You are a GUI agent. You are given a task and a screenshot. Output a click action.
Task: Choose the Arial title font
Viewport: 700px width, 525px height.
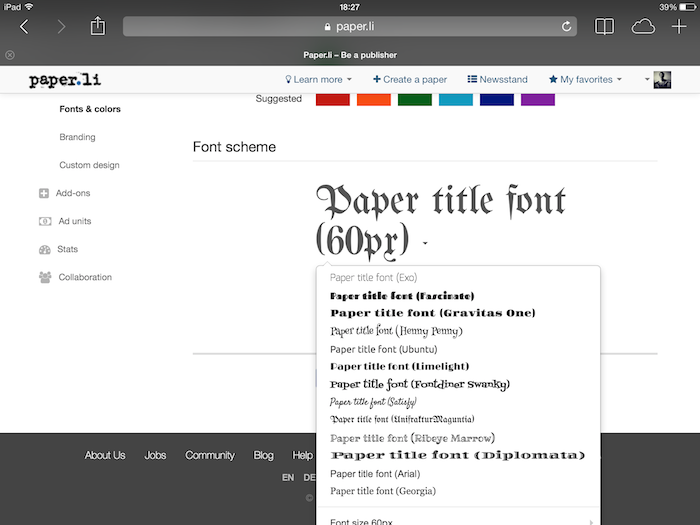pyautogui.click(x=375, y=474)
